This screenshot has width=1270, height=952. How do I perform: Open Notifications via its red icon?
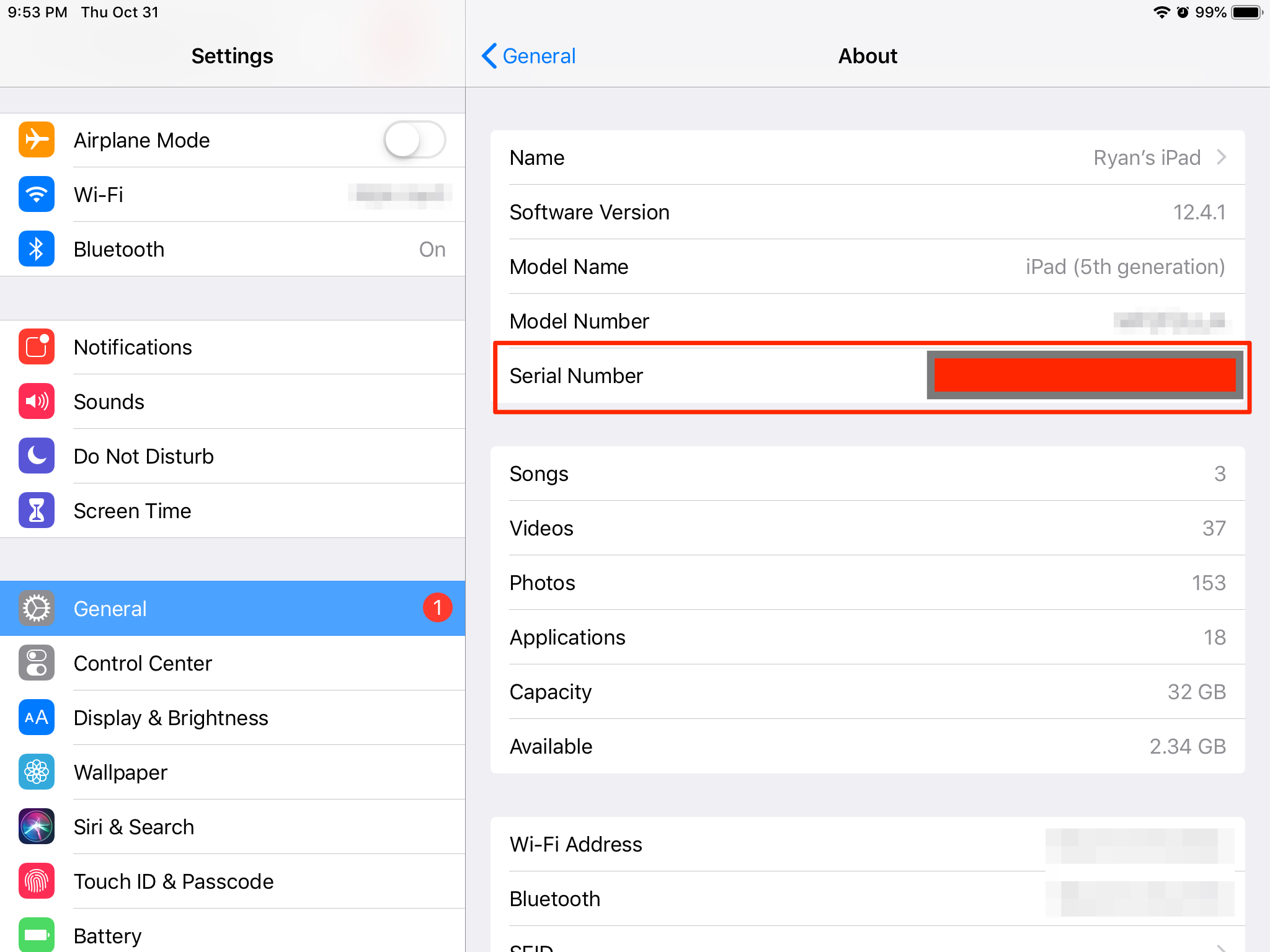[37, 347]
